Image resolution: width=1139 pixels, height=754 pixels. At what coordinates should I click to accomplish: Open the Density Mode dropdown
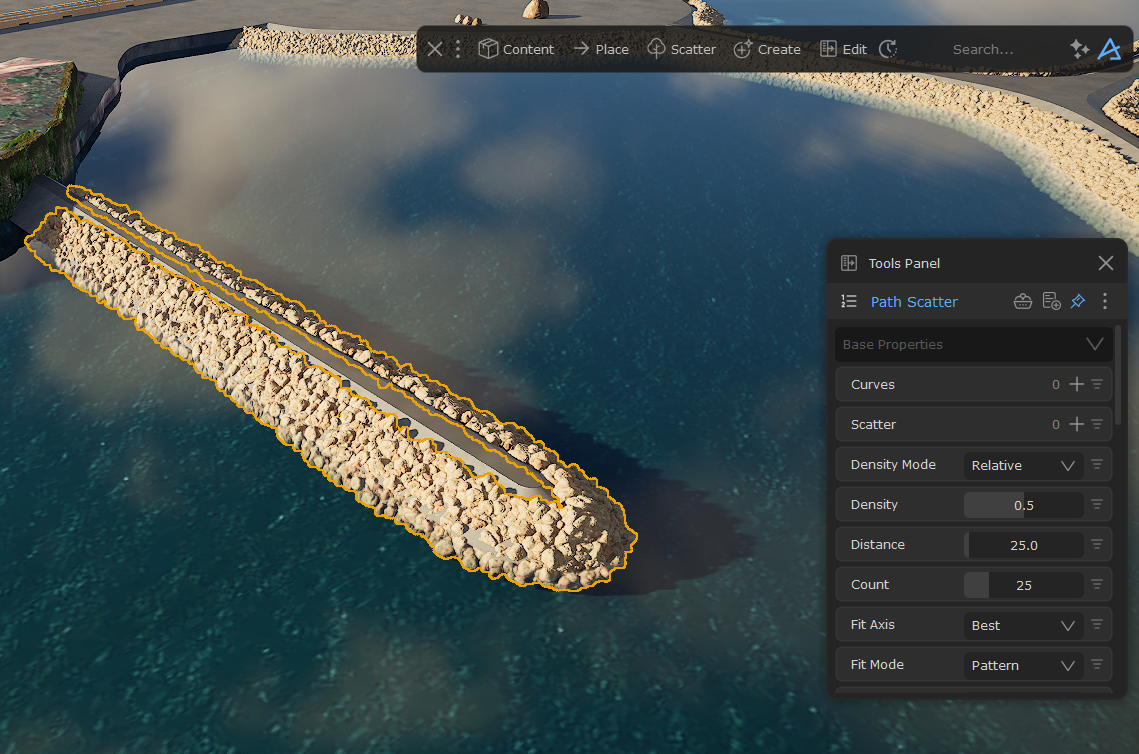1023,465
